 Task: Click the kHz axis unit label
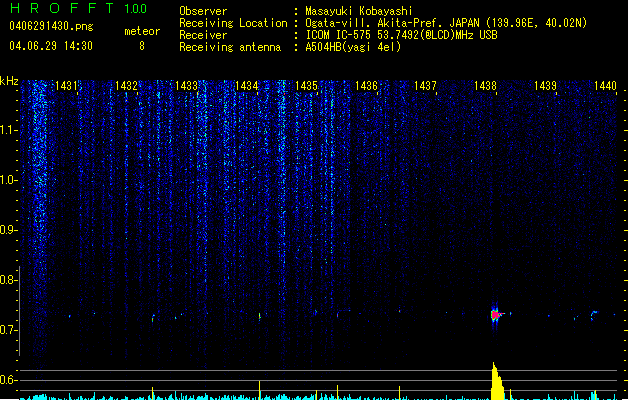click(x=9, y=81)
